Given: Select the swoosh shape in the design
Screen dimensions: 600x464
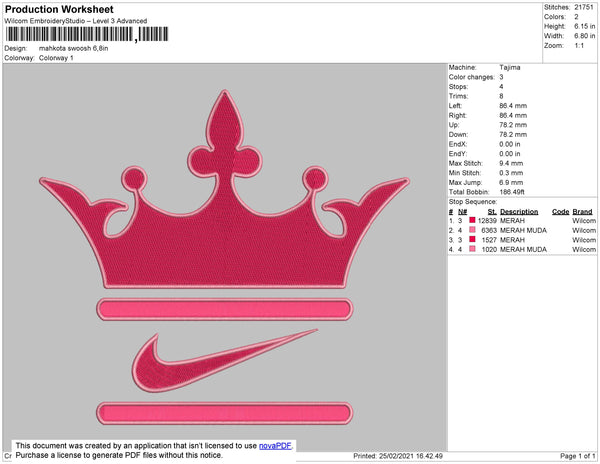Looking at the screenshot, I should pyautogui.click(x=225, y=361).
